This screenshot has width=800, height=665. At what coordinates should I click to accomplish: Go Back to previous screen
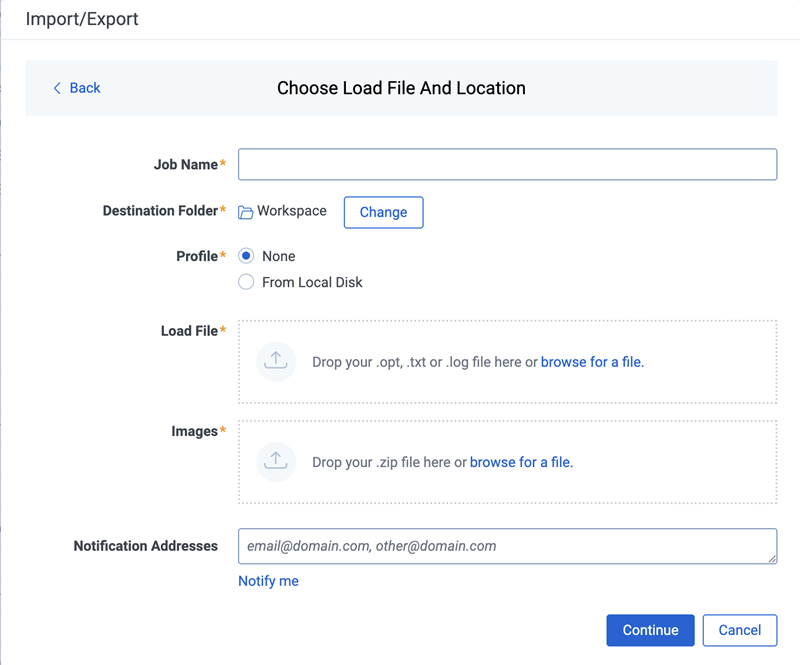point(76,88)
